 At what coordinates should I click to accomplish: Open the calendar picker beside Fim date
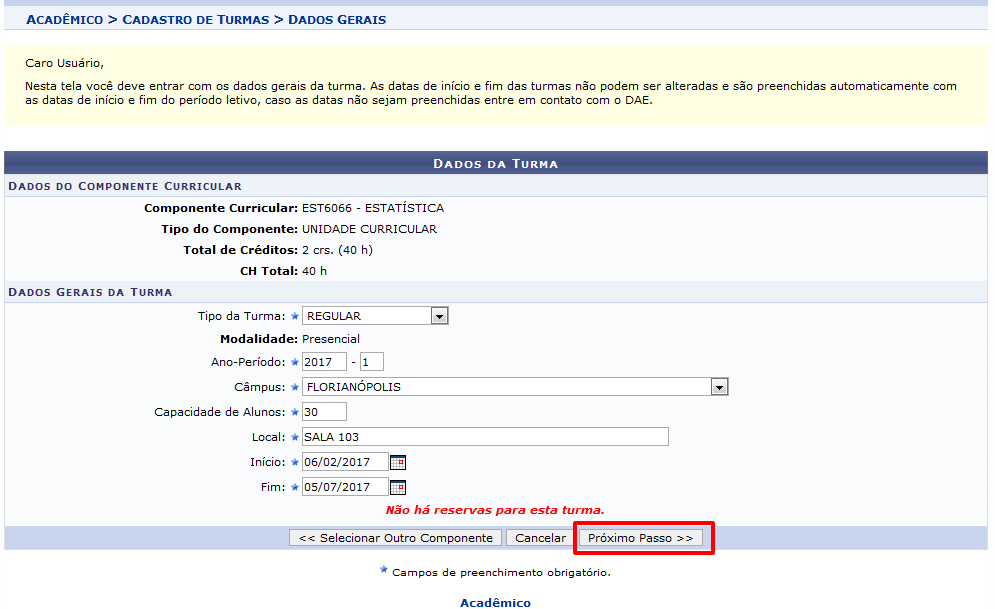[x=398, y=488]
